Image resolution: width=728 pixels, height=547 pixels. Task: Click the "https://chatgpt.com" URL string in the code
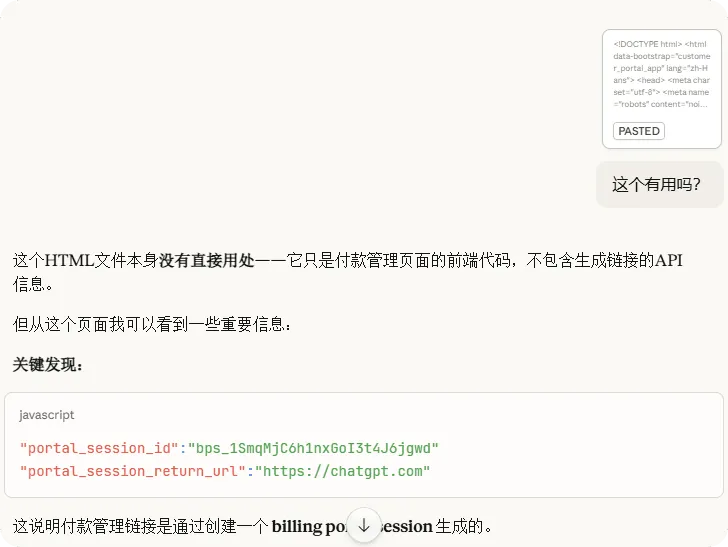(x=342, y=471)
